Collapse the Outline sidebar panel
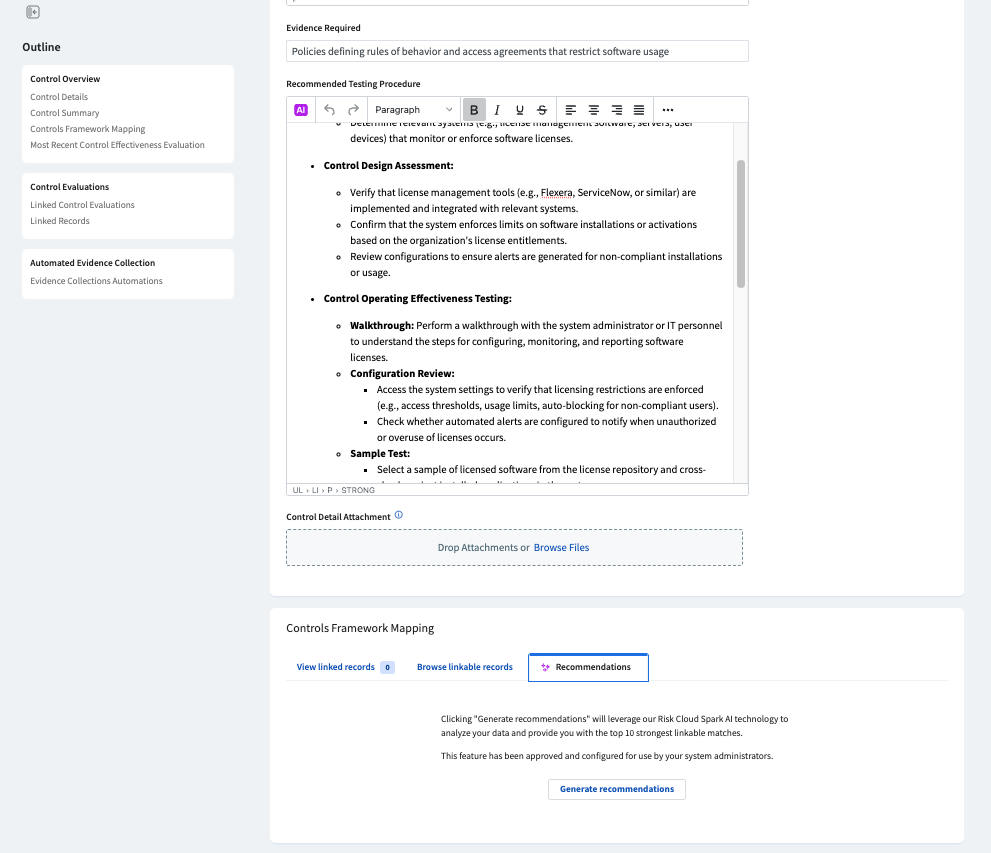Screen dimensions: 991x853 pos(33,12)
